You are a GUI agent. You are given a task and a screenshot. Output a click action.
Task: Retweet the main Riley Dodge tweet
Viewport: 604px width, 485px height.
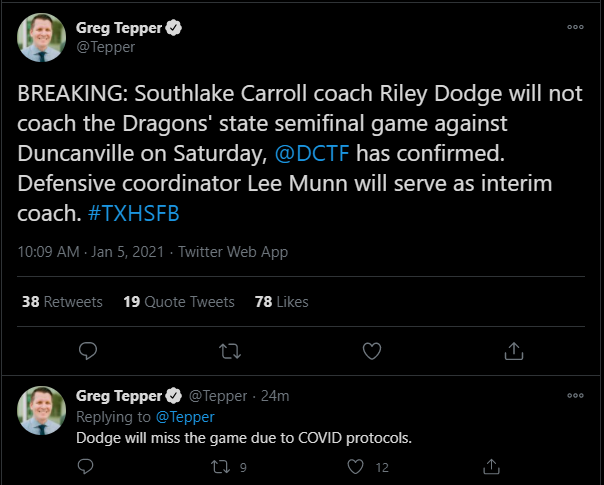pyautogui.click(x=229, y=351)
